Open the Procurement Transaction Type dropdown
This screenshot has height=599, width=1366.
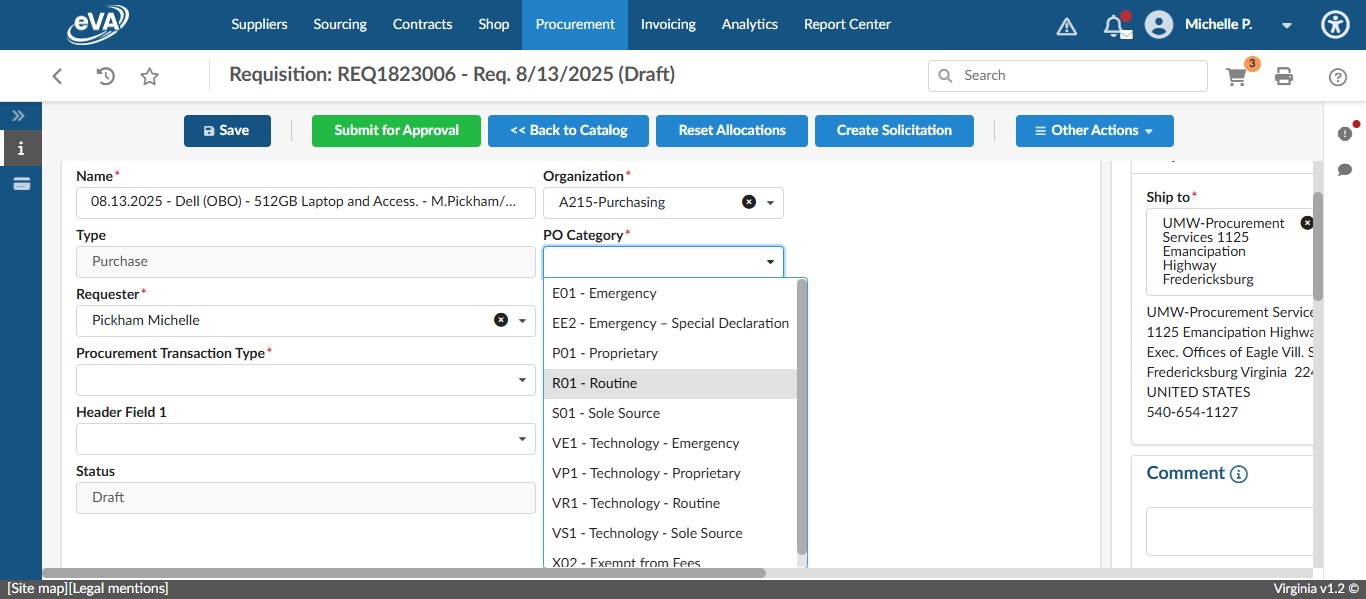point(520,379)
